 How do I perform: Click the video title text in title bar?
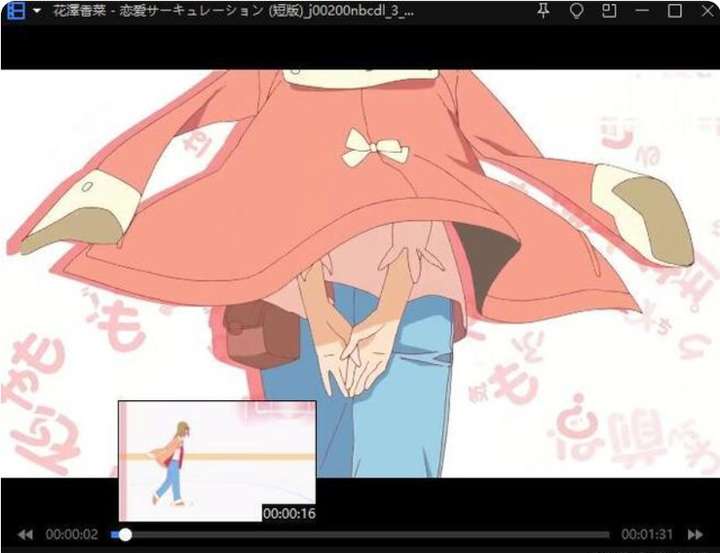point(233,11)
